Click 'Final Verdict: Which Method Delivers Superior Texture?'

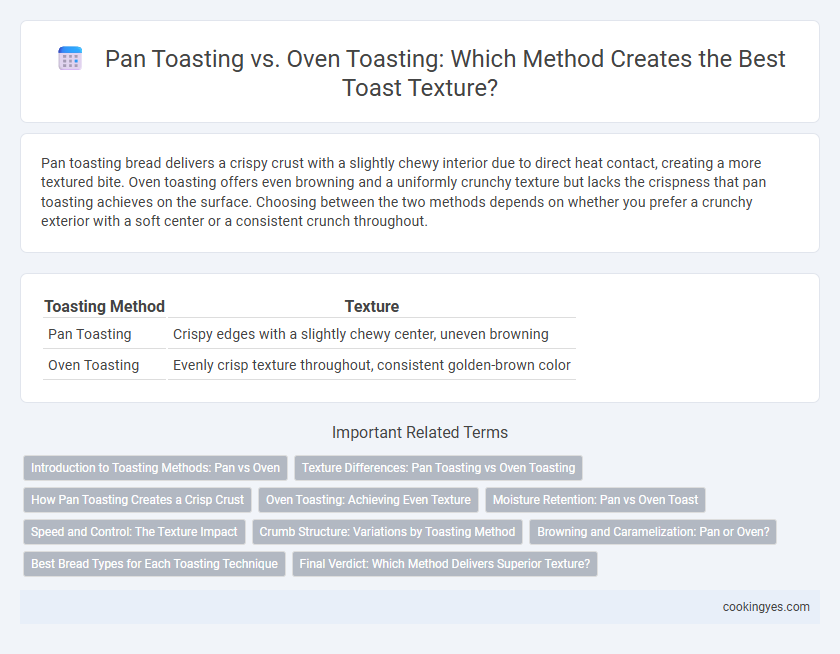[445, 564]
